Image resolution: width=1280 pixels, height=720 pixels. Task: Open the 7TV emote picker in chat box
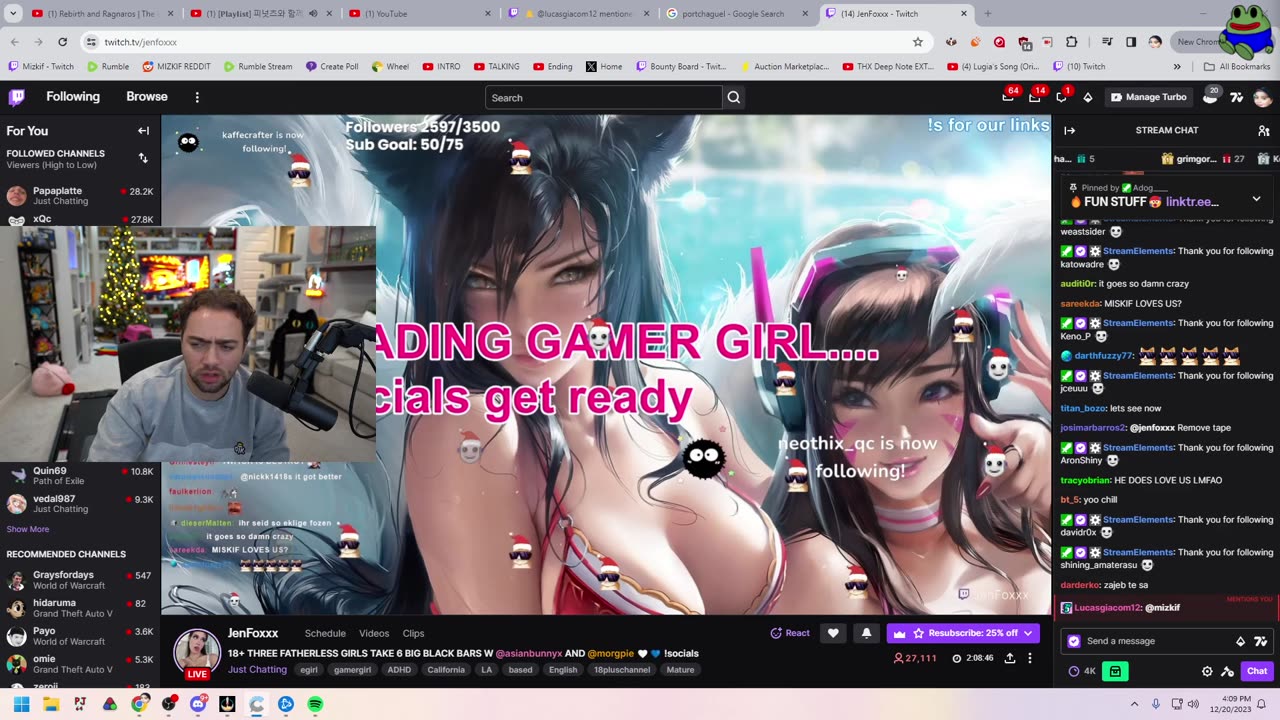(1260, 641)
